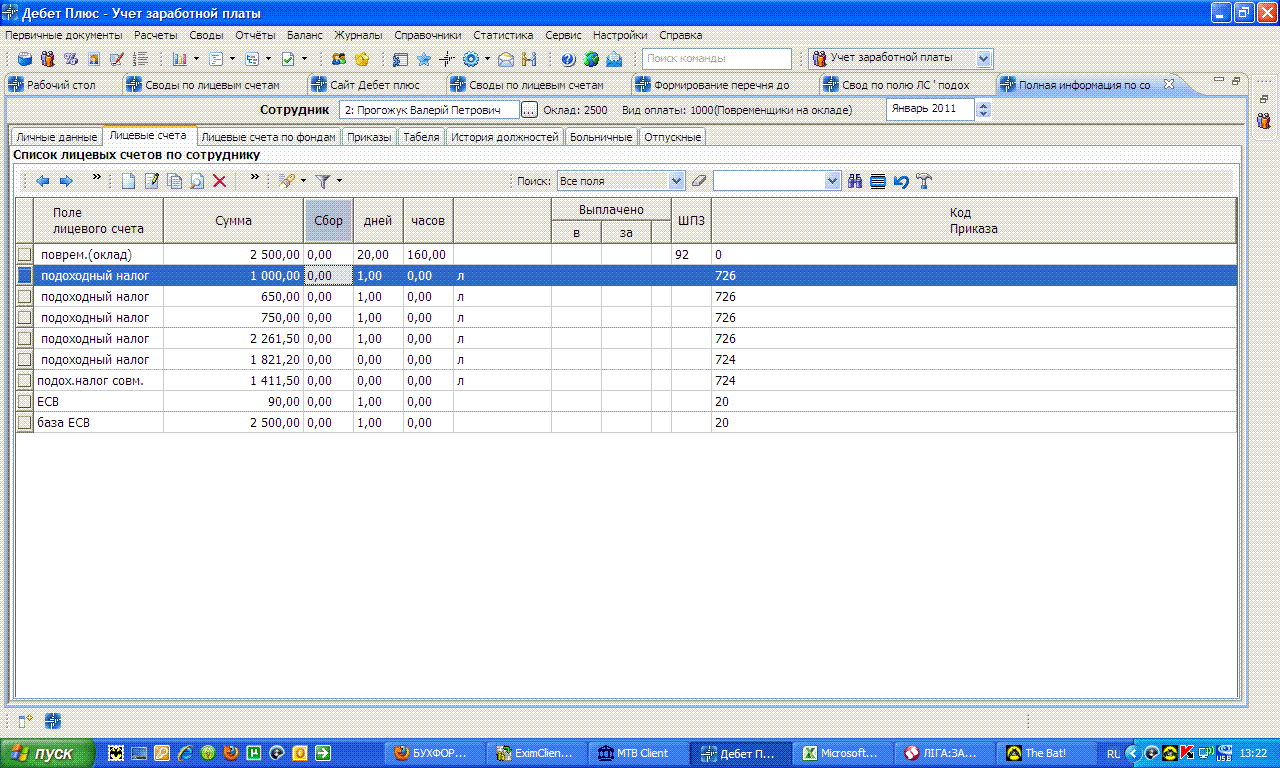
Task: Tick checkbox for подох.налог совм. row
Action: click(x=25, y=381)
